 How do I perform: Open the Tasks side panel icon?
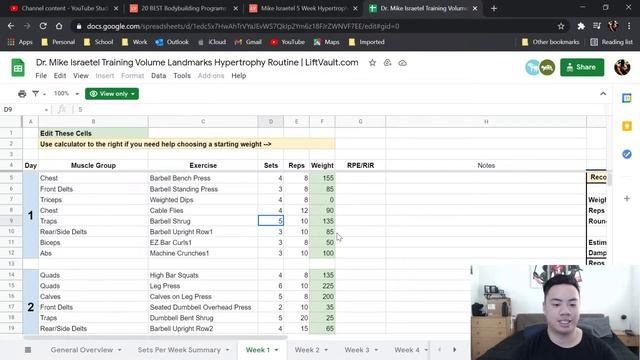(x=627, y=154)
